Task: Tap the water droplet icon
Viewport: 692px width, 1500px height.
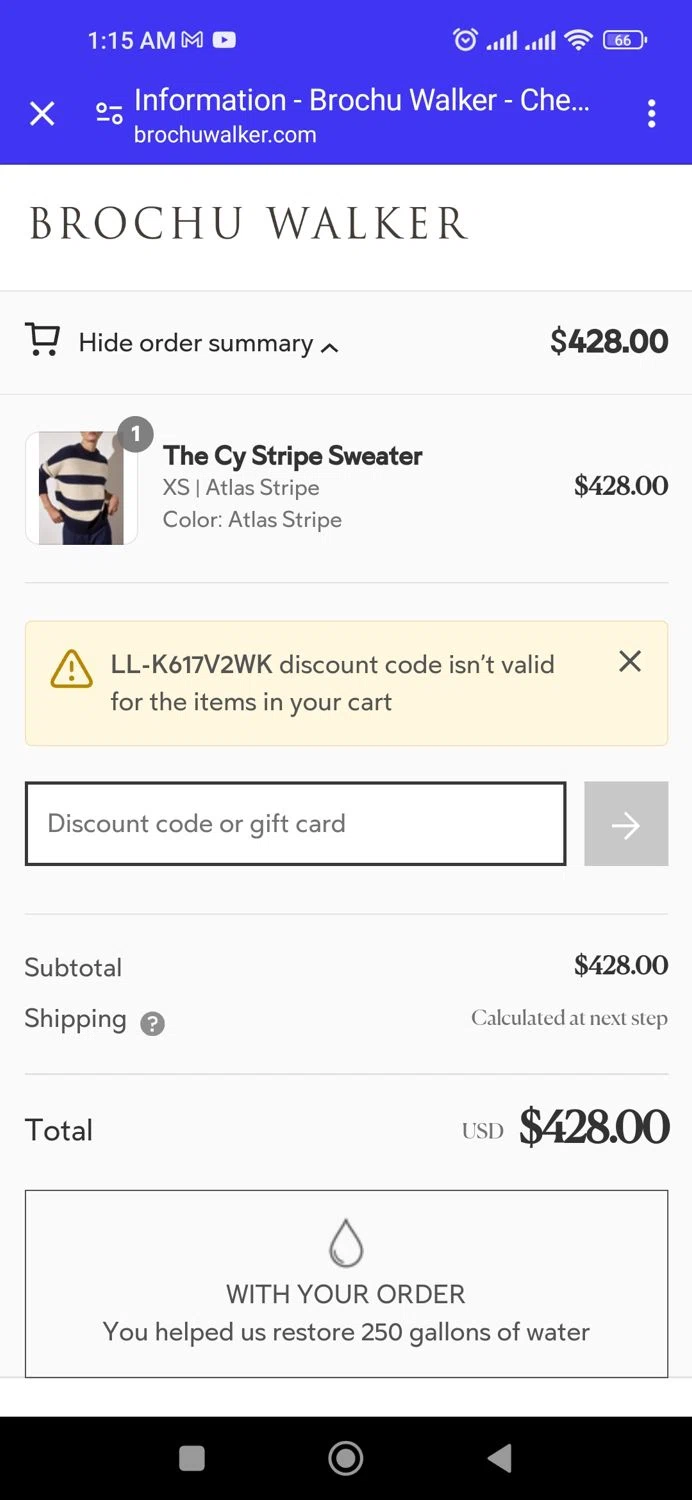Action: point(346,1242)
